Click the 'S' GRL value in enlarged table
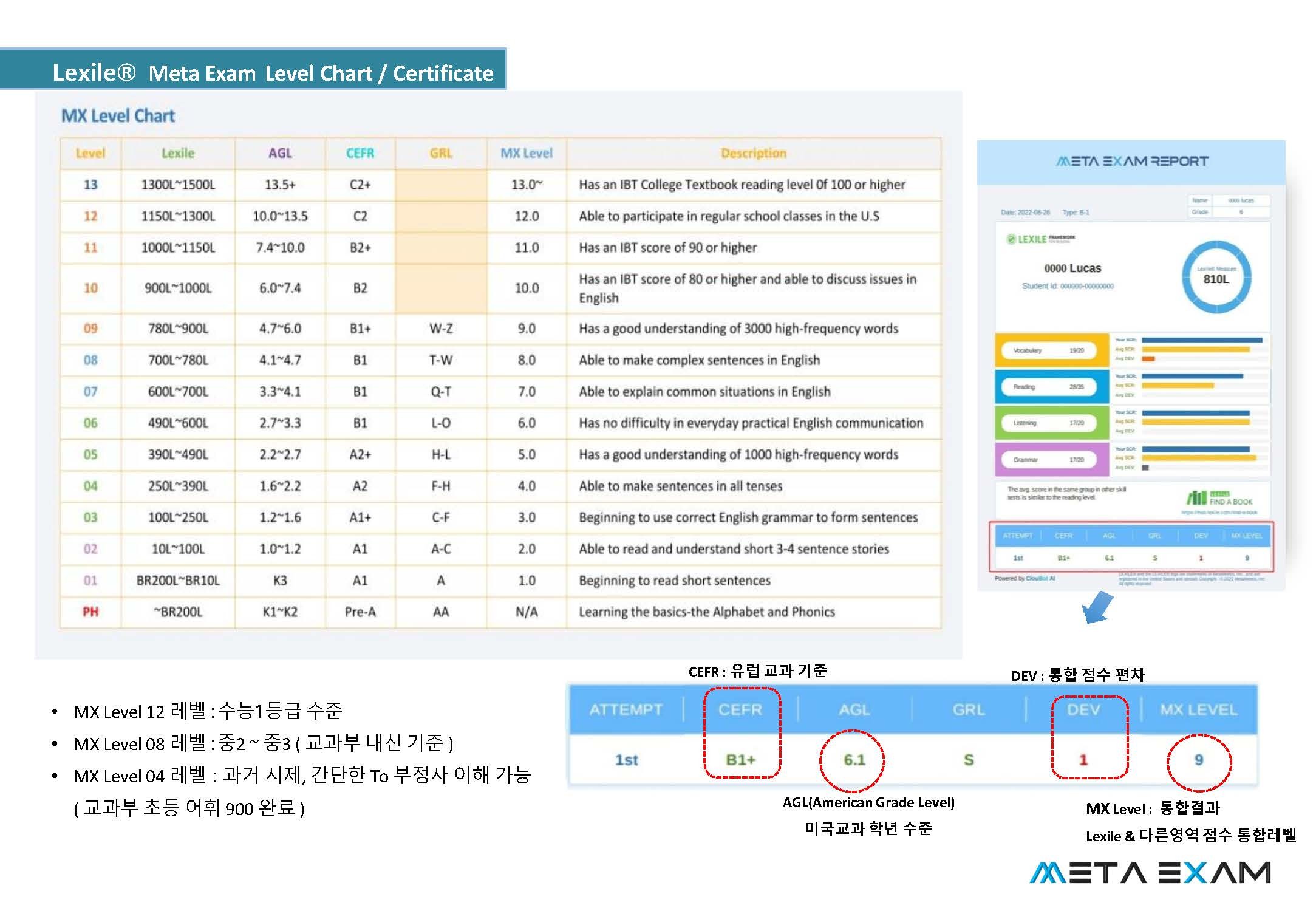 coord(969,760)
